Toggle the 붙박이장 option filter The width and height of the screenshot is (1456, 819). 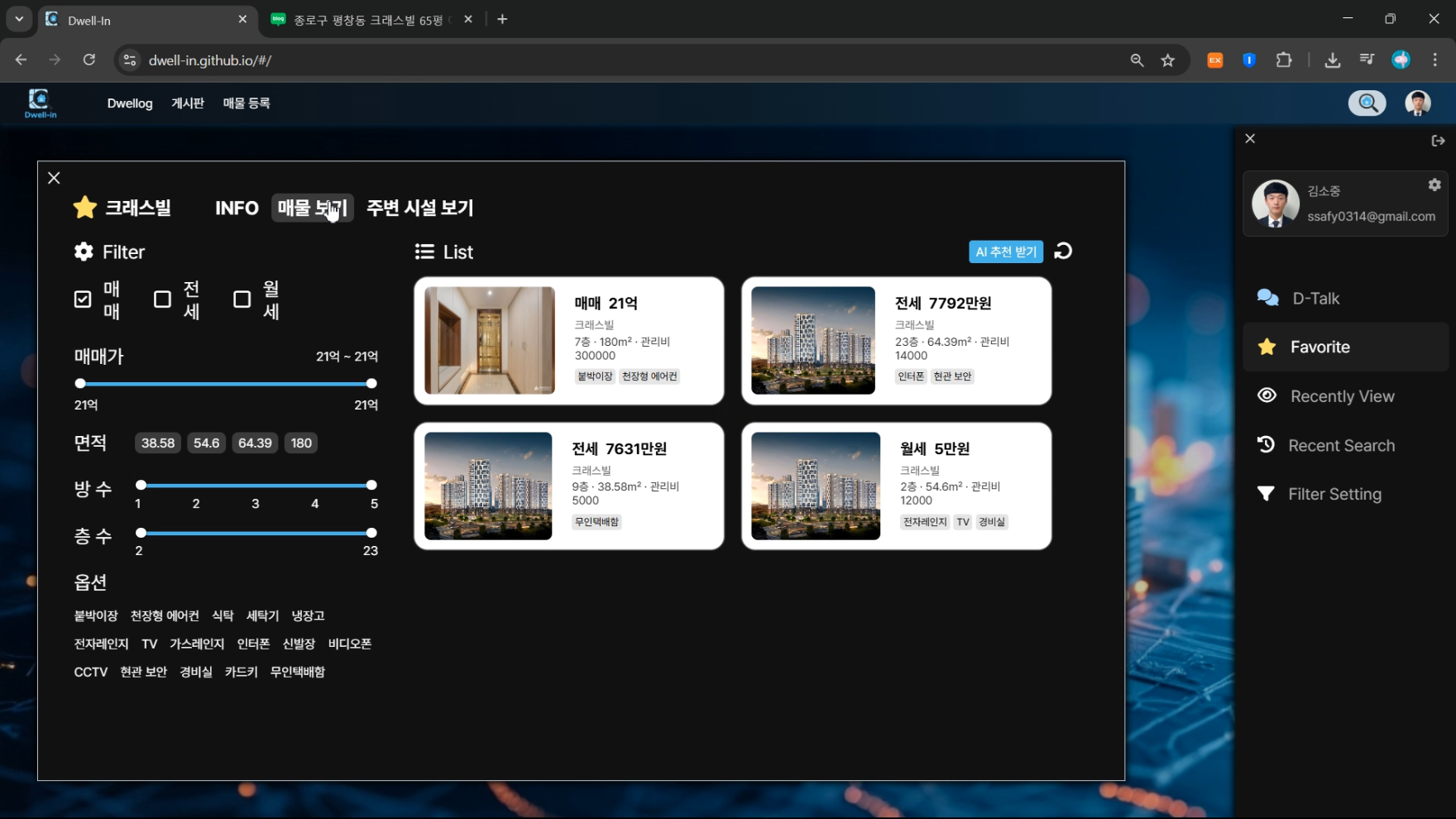coord(96,615)
